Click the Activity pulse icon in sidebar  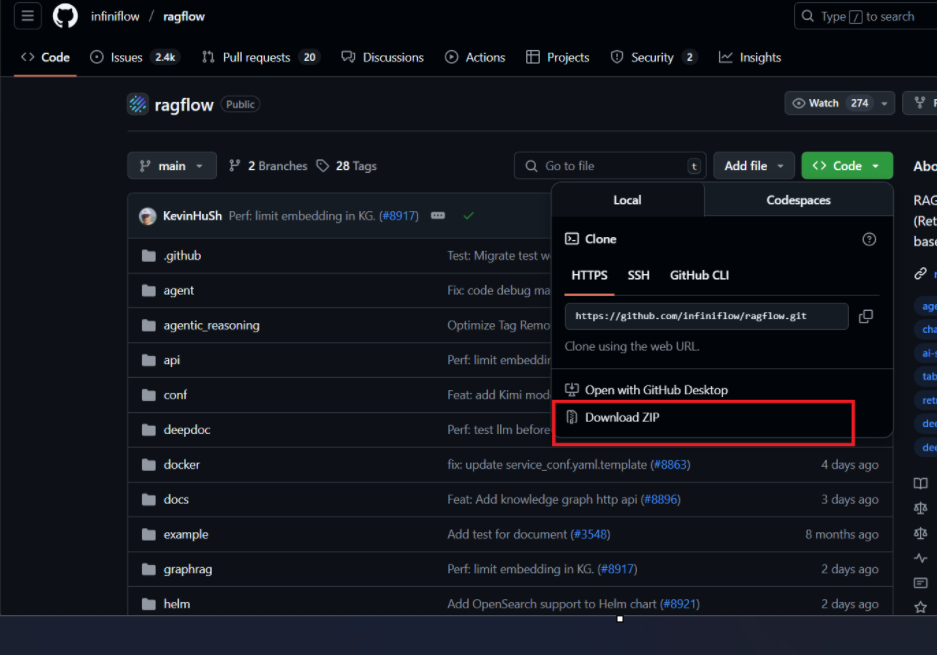click(x=920, y=558)
